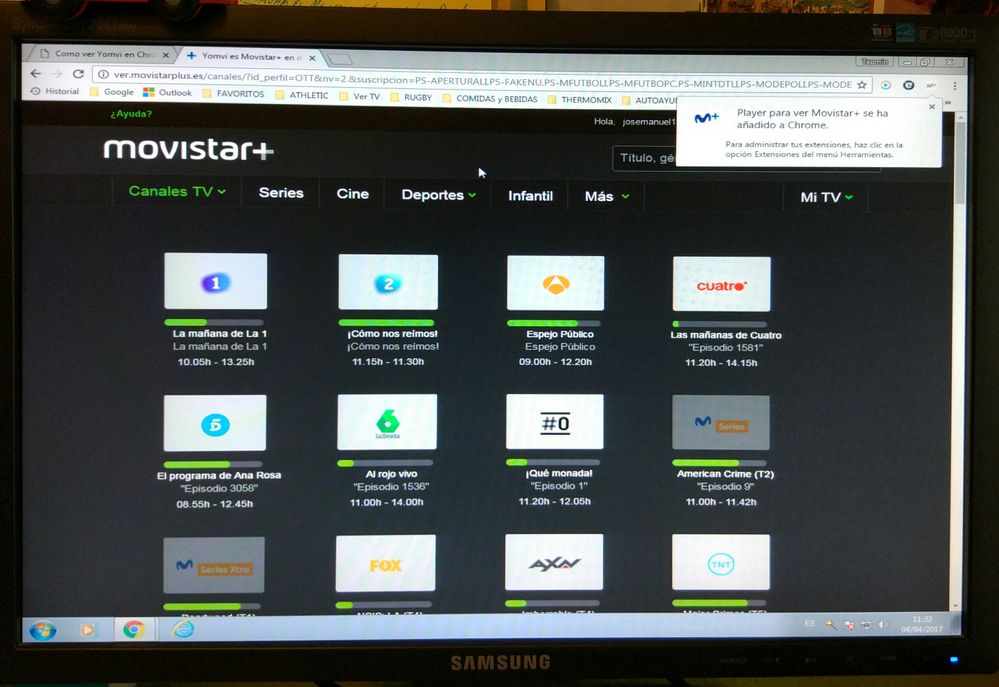Open Internet Explorer from the taskbar

[183, 629]
